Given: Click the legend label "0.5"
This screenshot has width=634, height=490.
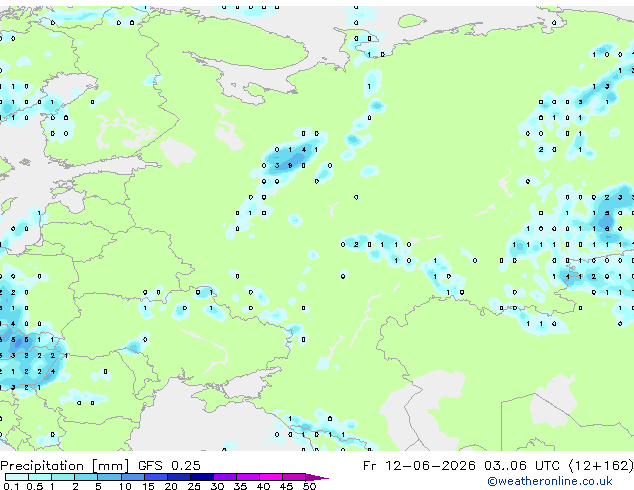Looking at the screenshot, I should [x=35, y=486].
